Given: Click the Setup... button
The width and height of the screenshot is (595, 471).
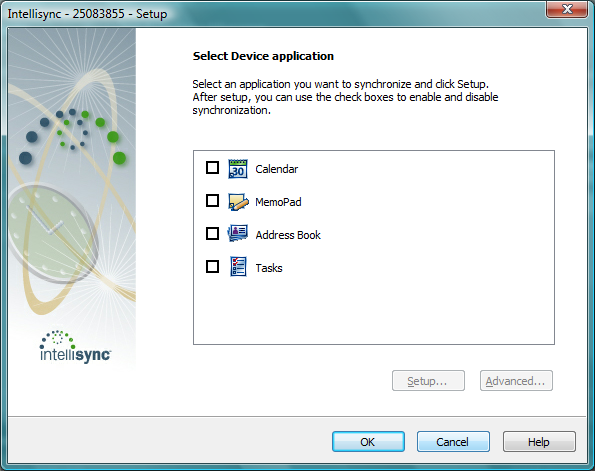Looking at the screenshot, I should (428, 381).
